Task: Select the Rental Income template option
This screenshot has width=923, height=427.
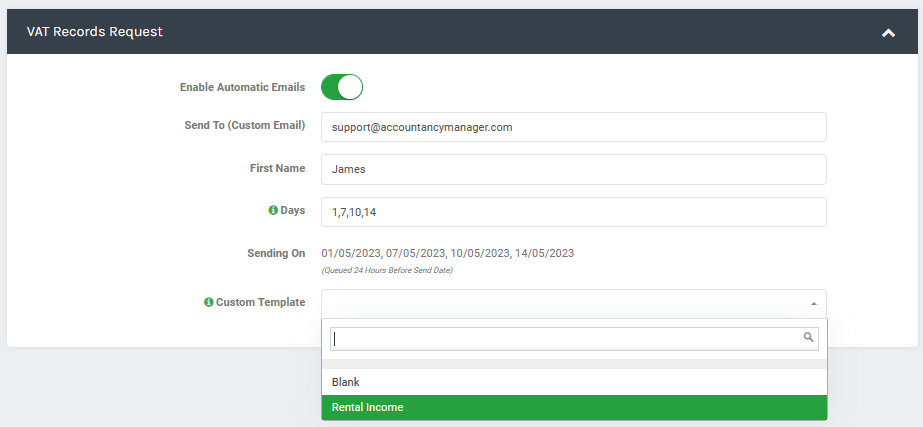Action: pos(574,408)
